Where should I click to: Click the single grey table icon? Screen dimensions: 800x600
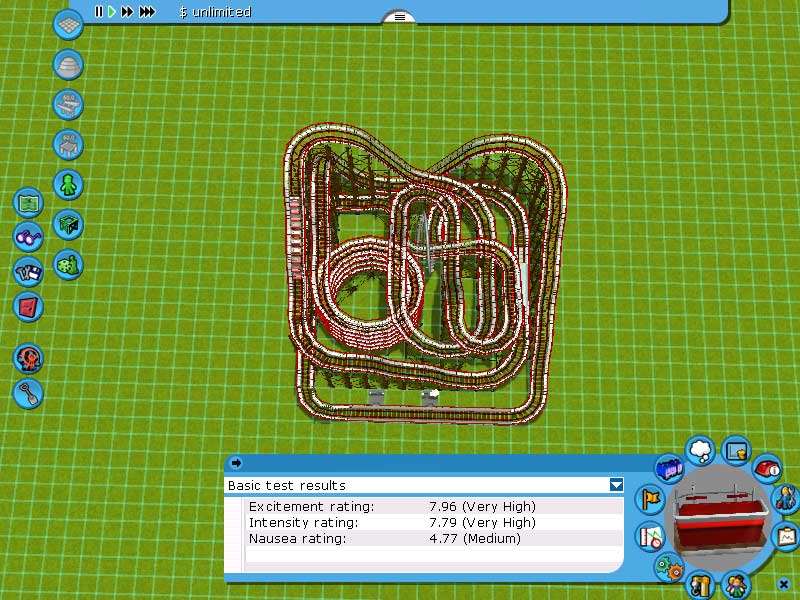pos(68,144)
